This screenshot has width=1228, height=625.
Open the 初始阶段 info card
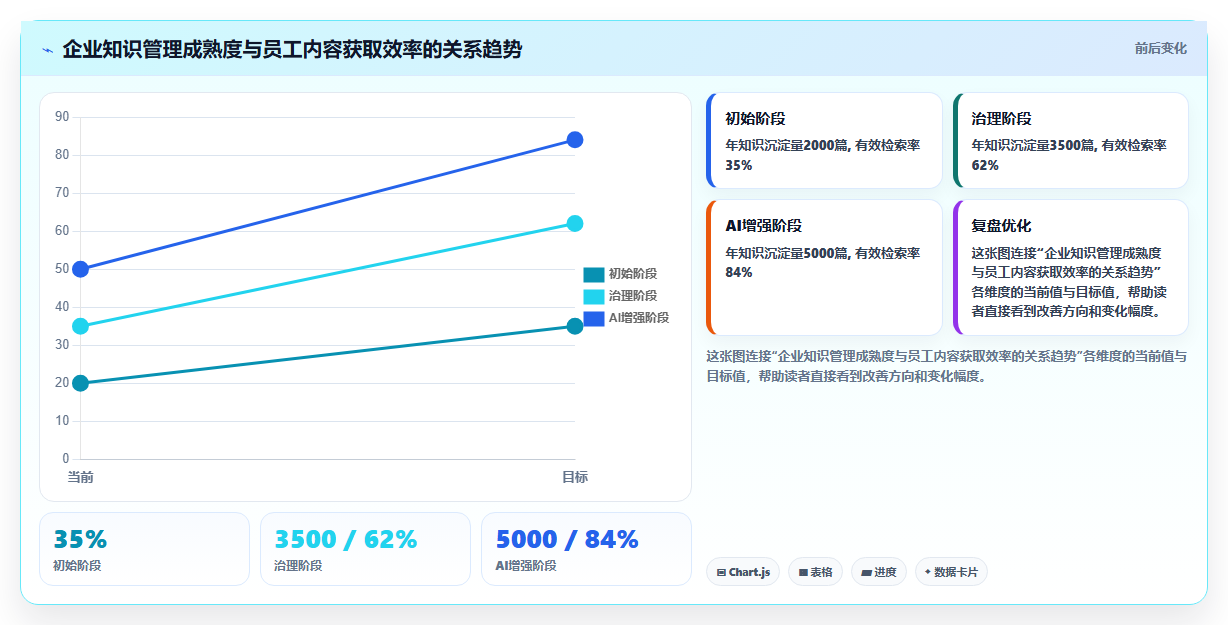tap(824, 140)
